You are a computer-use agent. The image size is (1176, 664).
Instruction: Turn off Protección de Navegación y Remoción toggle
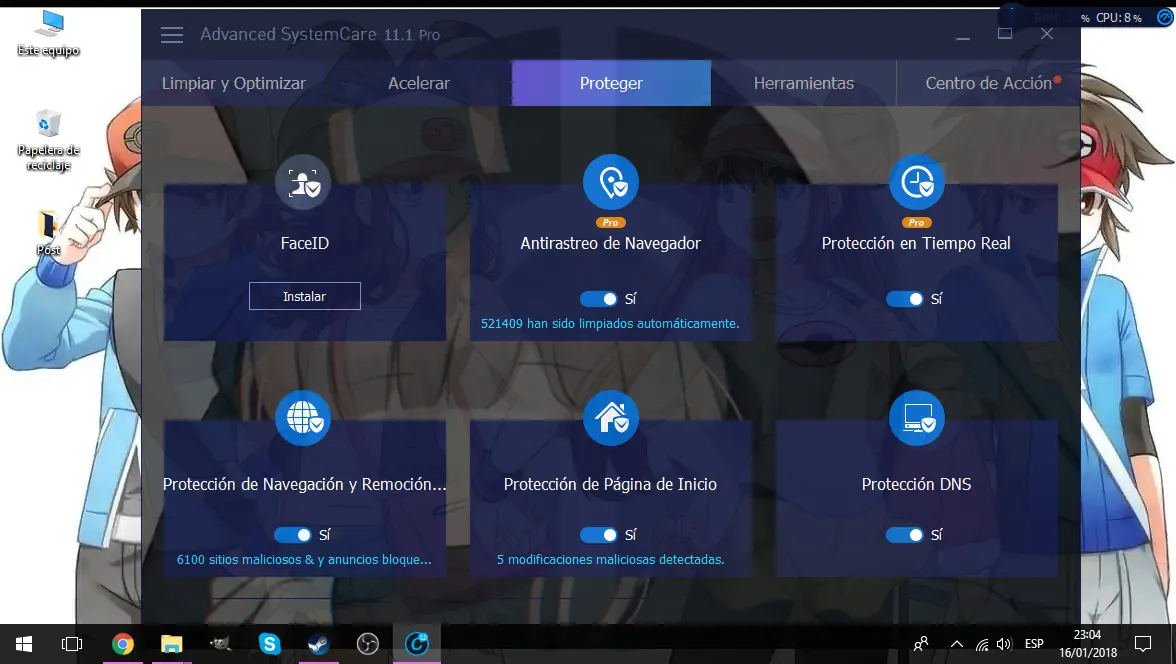click(x=292, y=535)
